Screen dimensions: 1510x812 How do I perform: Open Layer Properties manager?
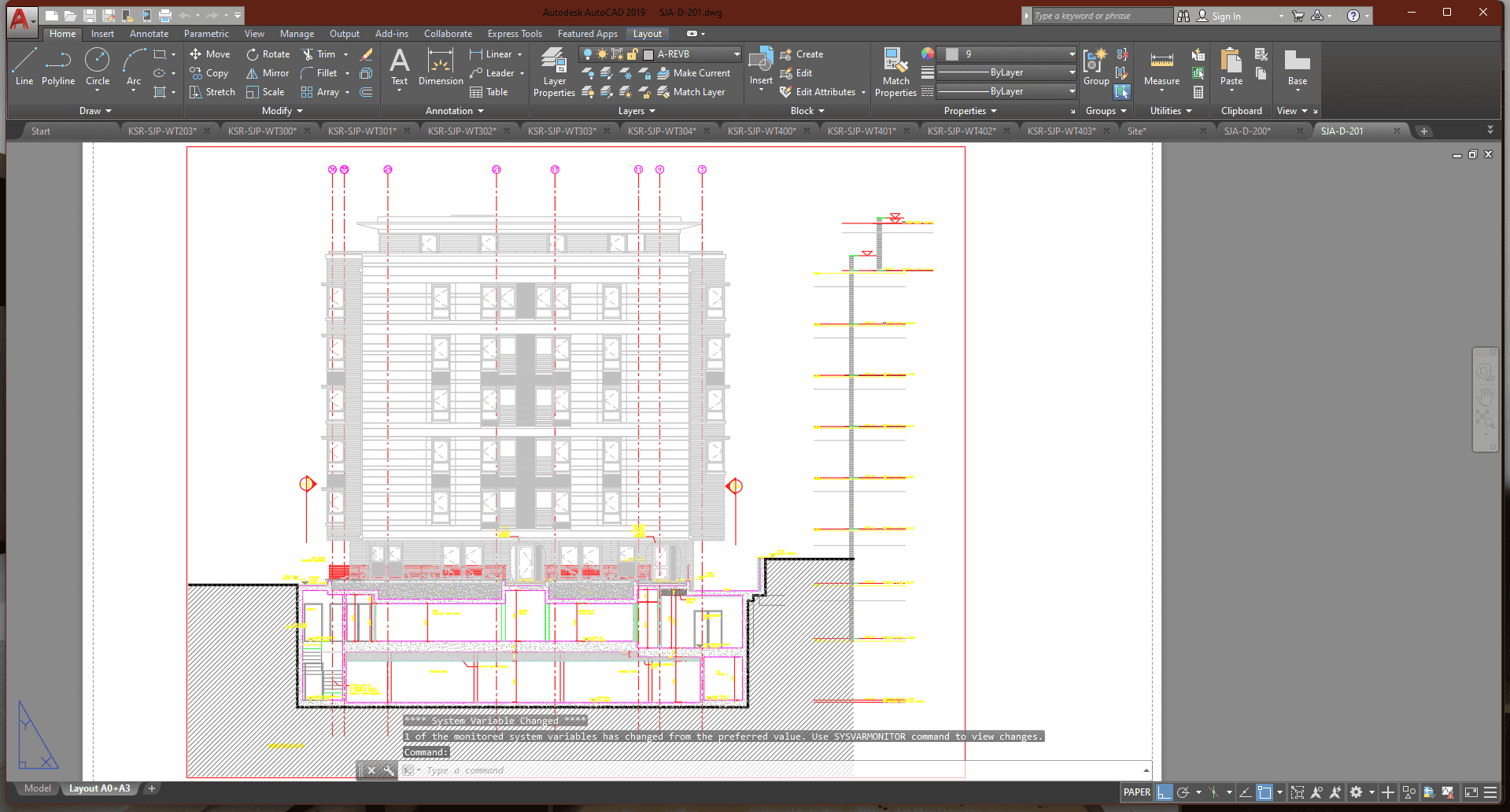554,72
